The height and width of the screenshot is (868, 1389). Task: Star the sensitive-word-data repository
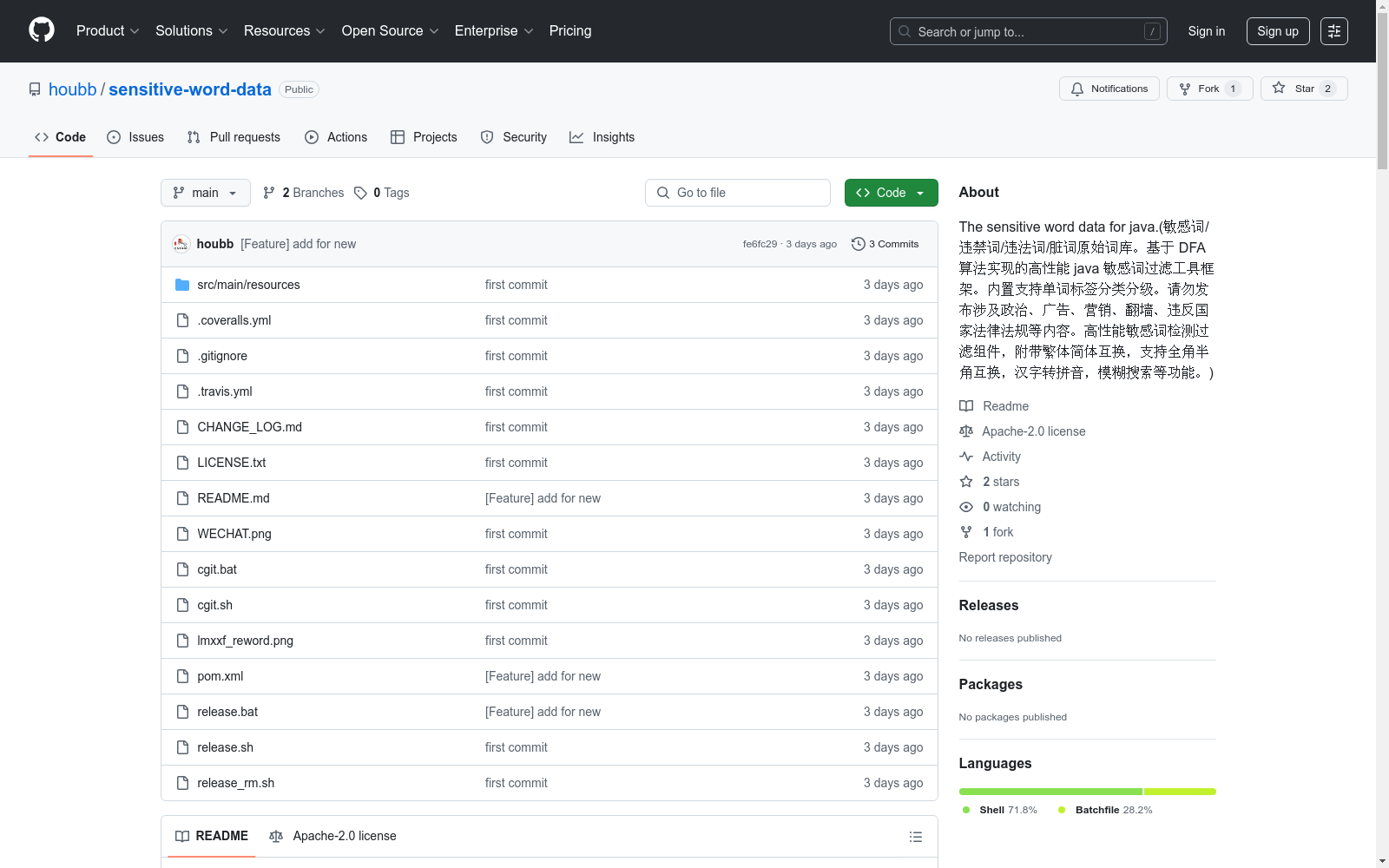click(x=1303, y=89)
